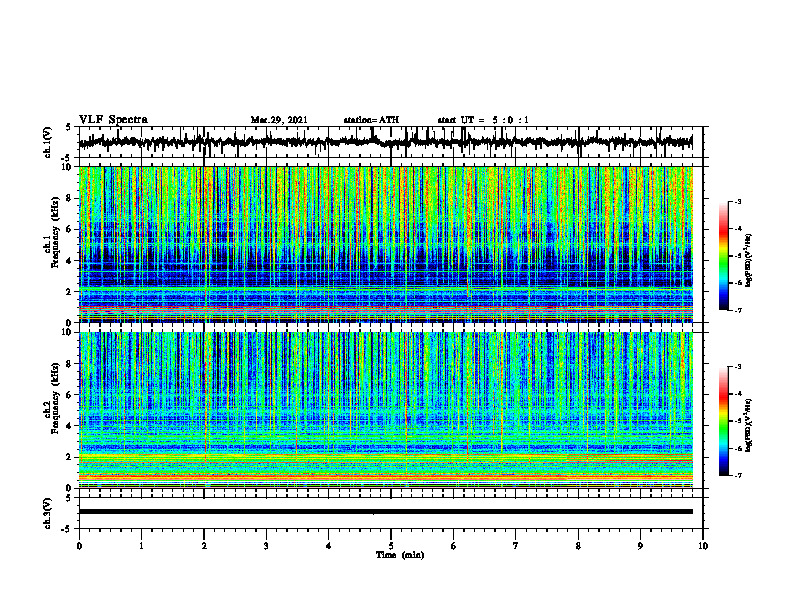Click the "ch.3(V)" axis label

pyautogui.click(x=48, y=513)
